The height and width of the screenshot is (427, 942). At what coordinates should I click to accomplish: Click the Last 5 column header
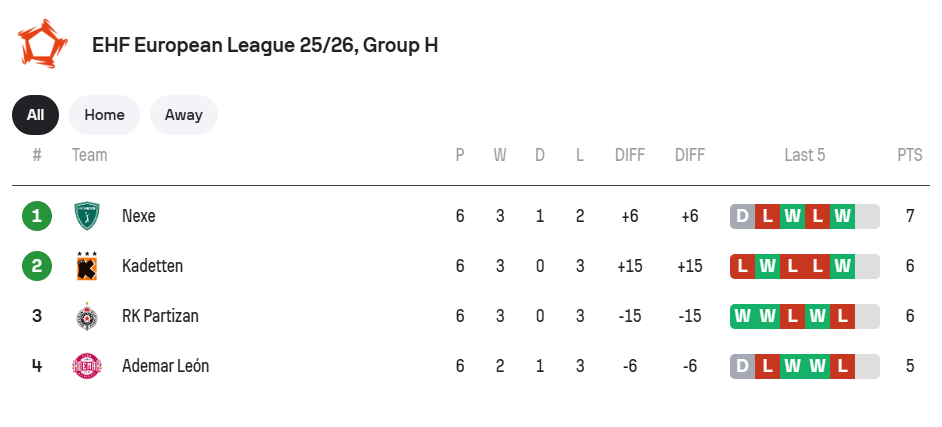coord(804,155)
